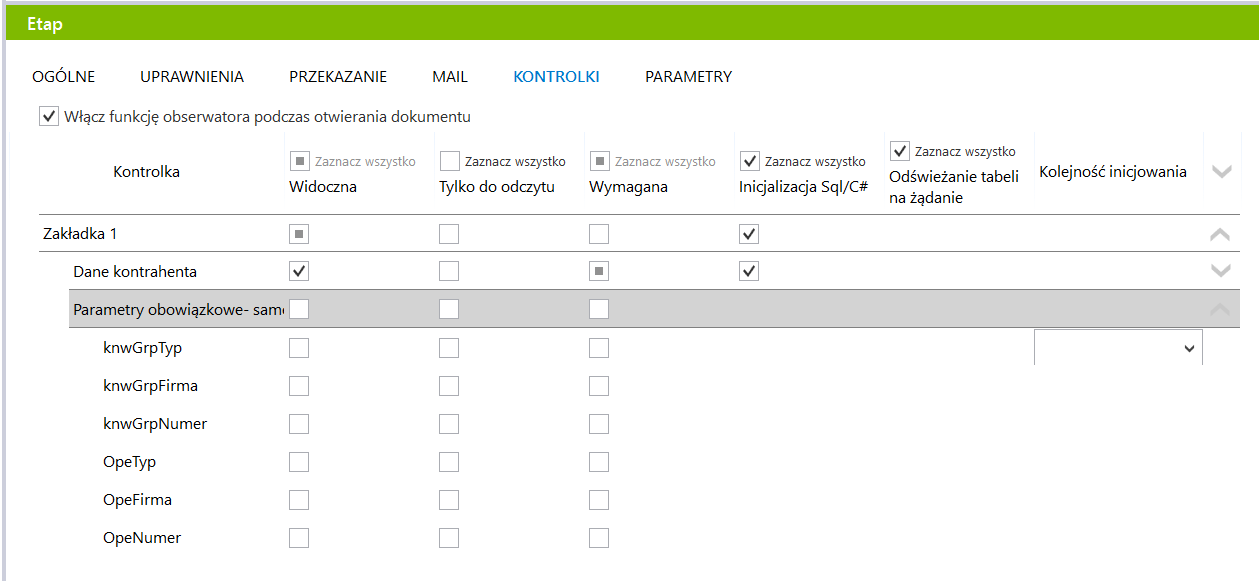
Task: Collapse the Parametry obowiązkowe group chevron
Action: (x=1220, y=309)
